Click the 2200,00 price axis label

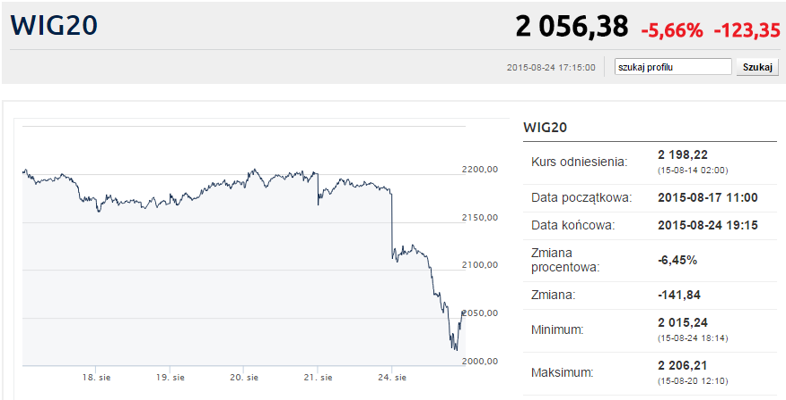pos(480,169)
